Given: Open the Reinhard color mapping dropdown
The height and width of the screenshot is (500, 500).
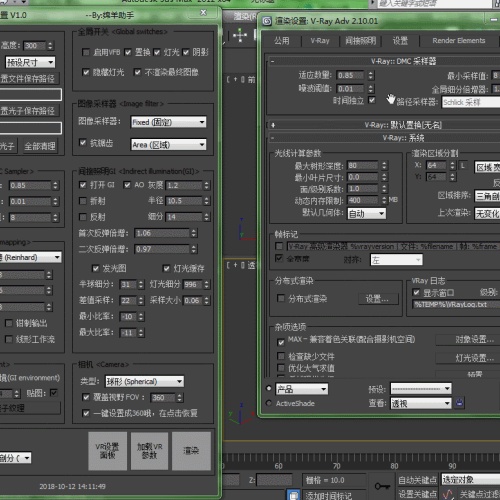Looking at the screenshot, I should (x=30, y=257).
